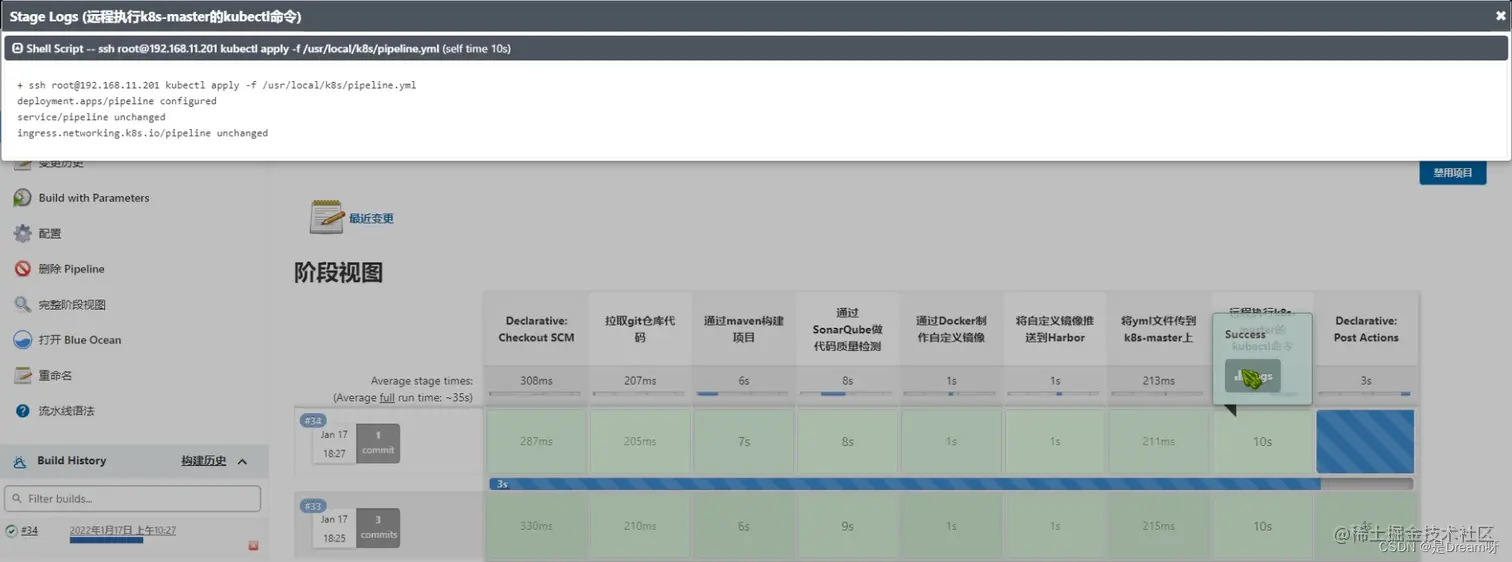This screenshot has width=1512, height=562.
Task: Select log line 'ingress.networking.k8s.io/pipeline unchanged'
Action: pos(142,133)
